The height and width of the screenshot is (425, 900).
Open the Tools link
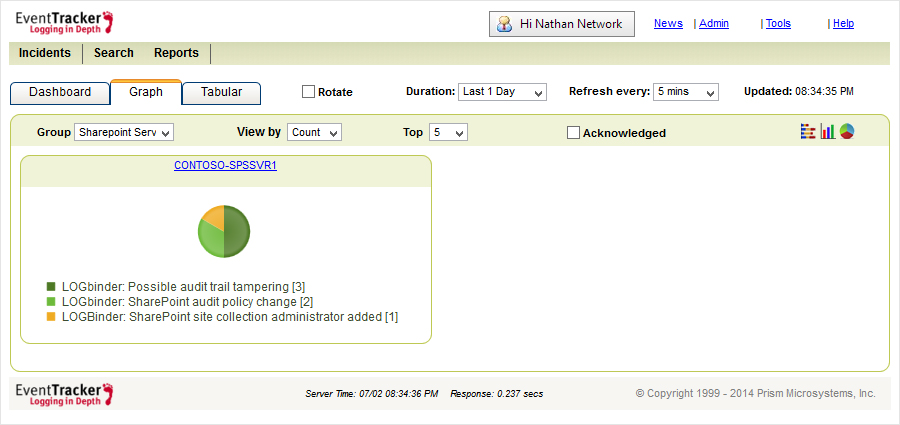coord(778,24)
